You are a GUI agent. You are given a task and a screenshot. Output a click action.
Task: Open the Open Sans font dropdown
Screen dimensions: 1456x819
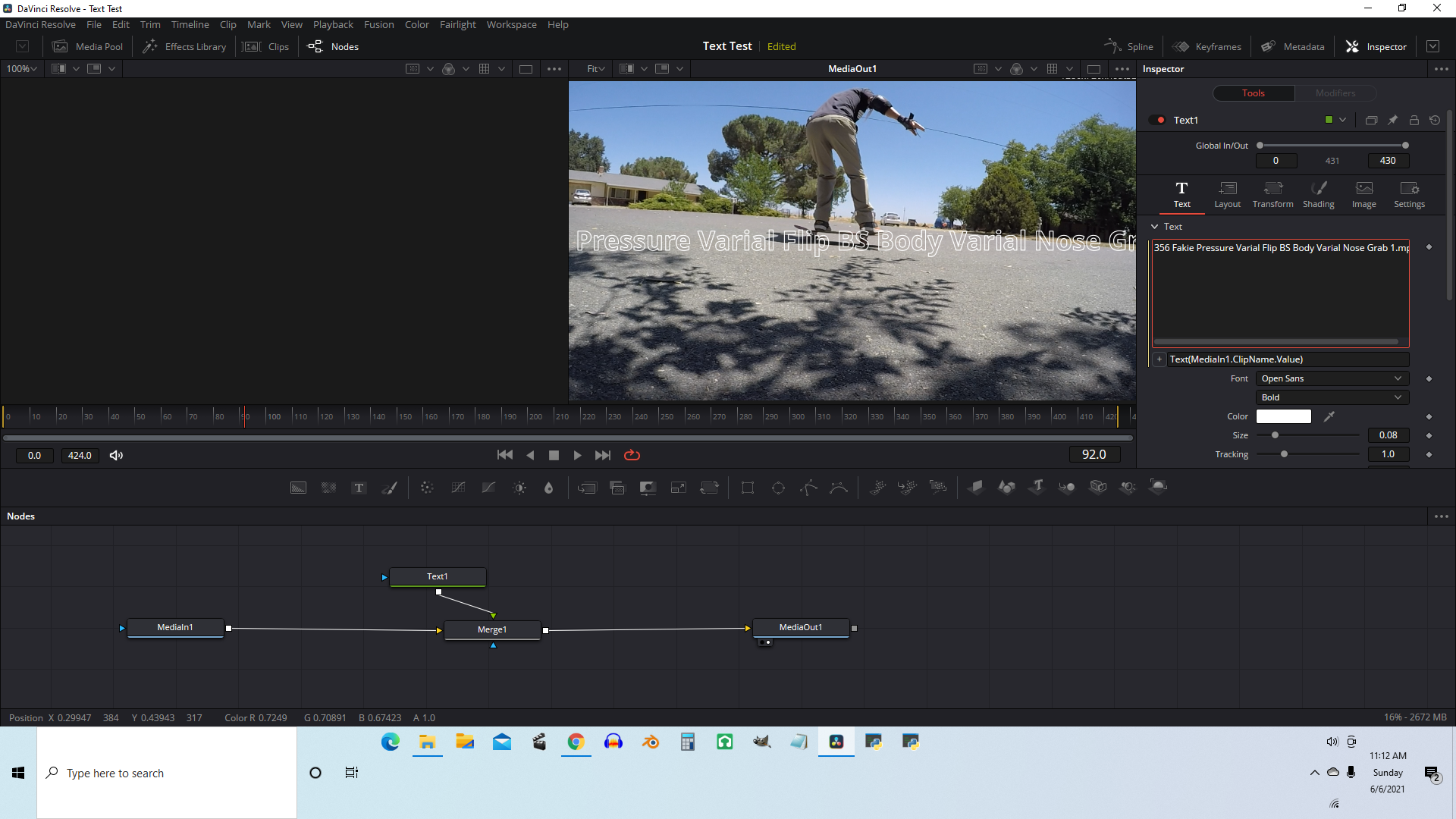pos(1332,378)
